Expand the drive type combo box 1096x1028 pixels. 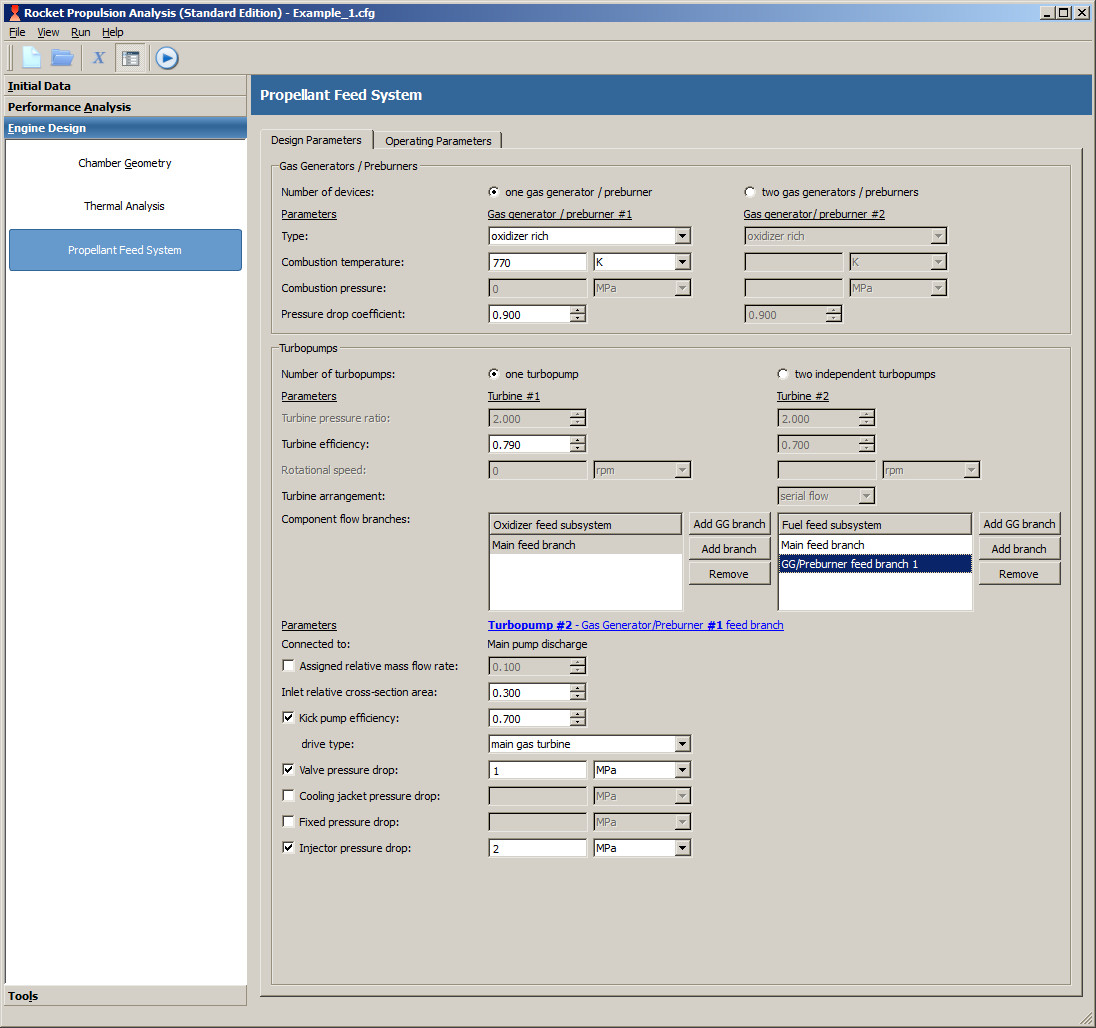tap(682, 744)
